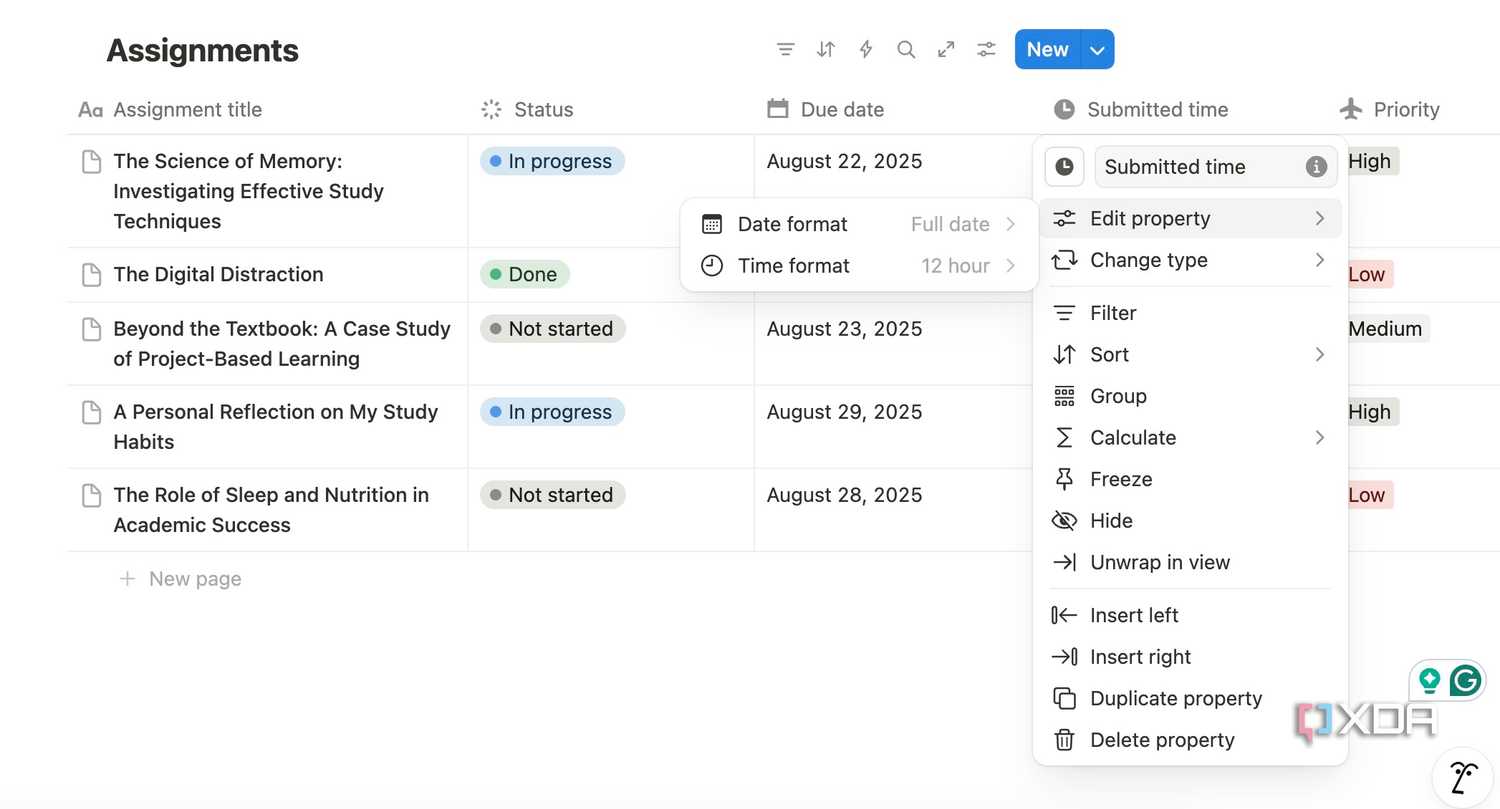Open the Time format submenu
This screenshot has width=1500, height=809.
pyautogui.click(x=859, y=266)
